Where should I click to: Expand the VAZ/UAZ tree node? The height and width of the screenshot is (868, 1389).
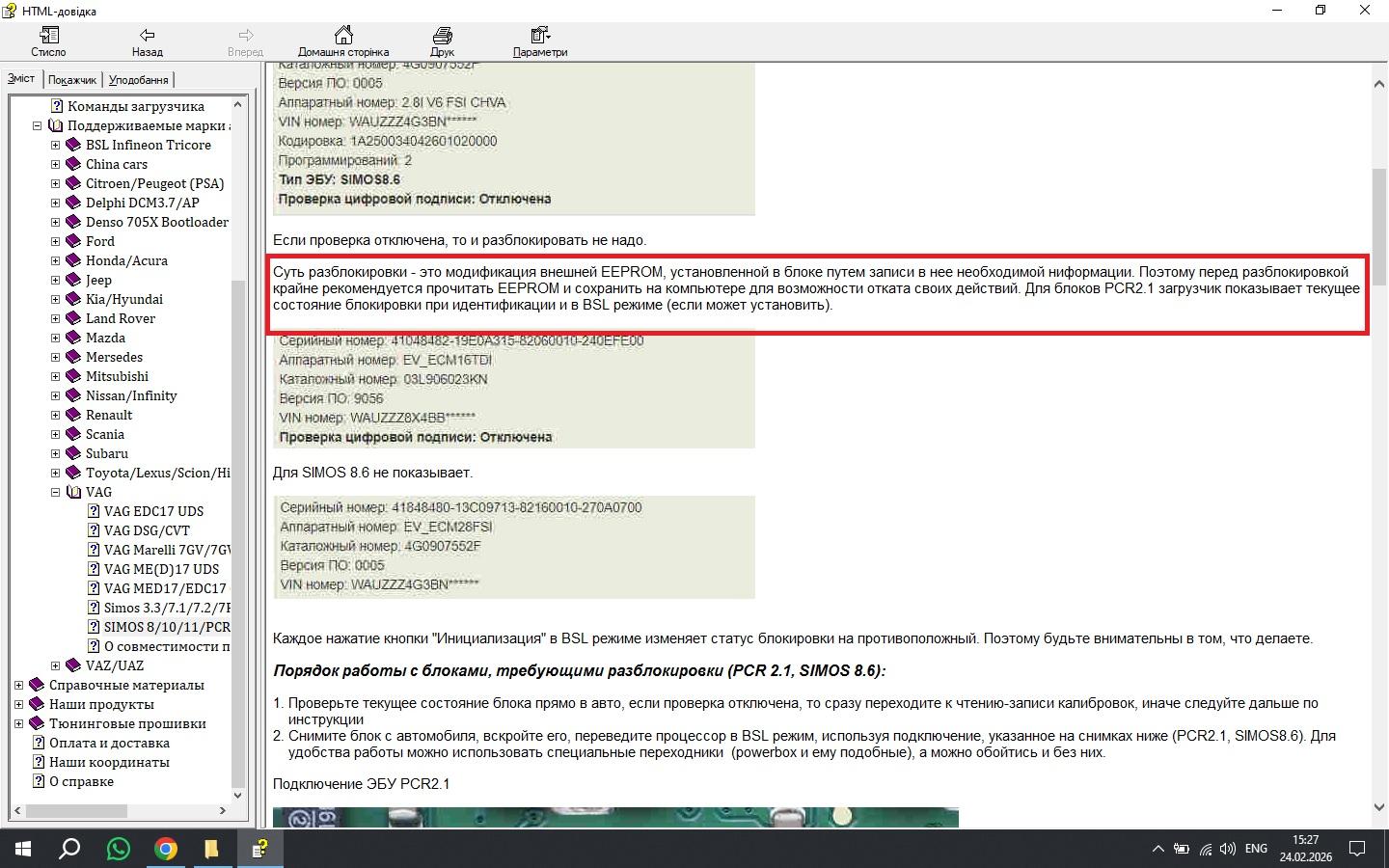[55, 665]
